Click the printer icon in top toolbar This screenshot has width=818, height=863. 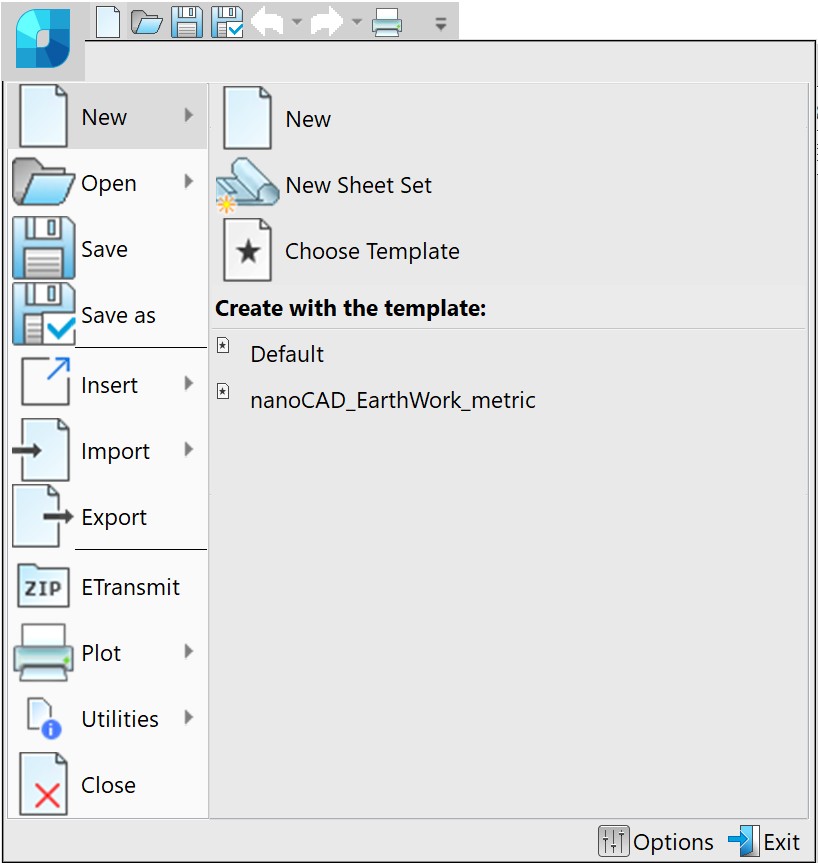[387, 22]
